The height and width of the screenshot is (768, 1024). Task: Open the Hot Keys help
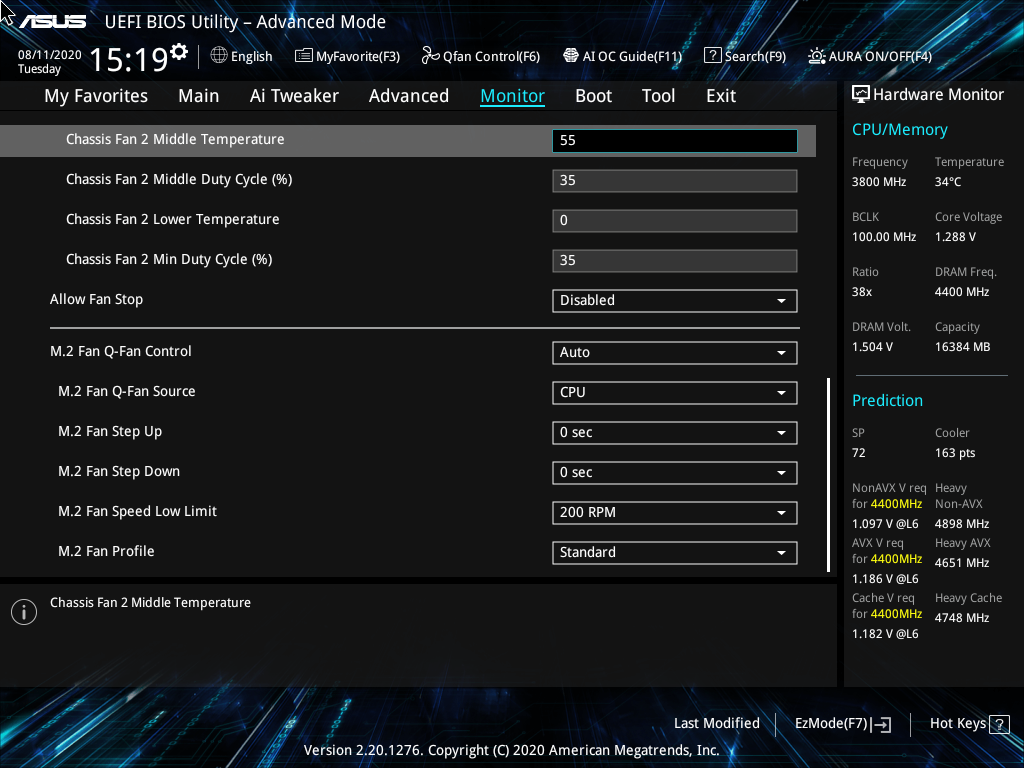tap(962, 723)
